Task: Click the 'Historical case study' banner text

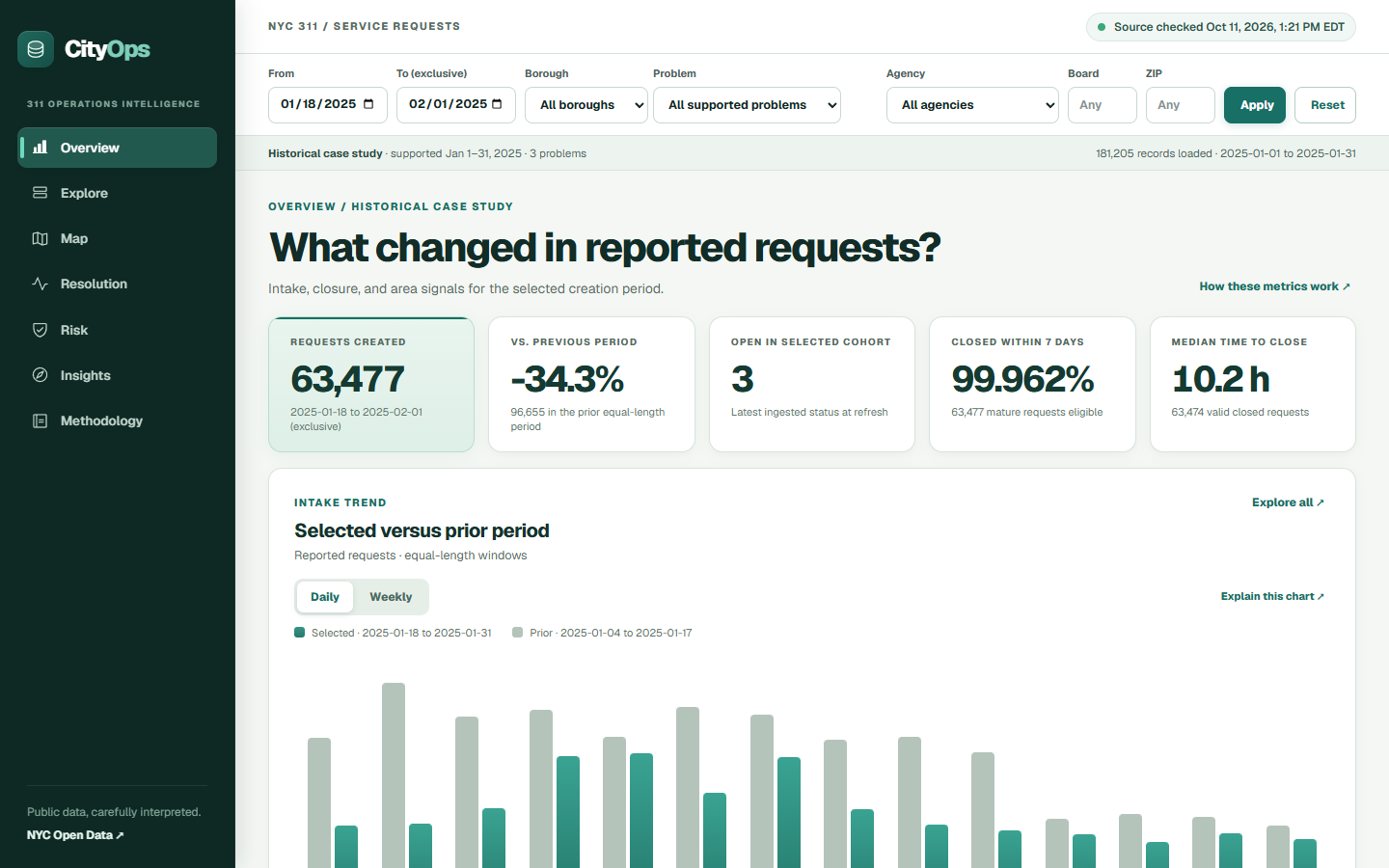Action: 325,153
